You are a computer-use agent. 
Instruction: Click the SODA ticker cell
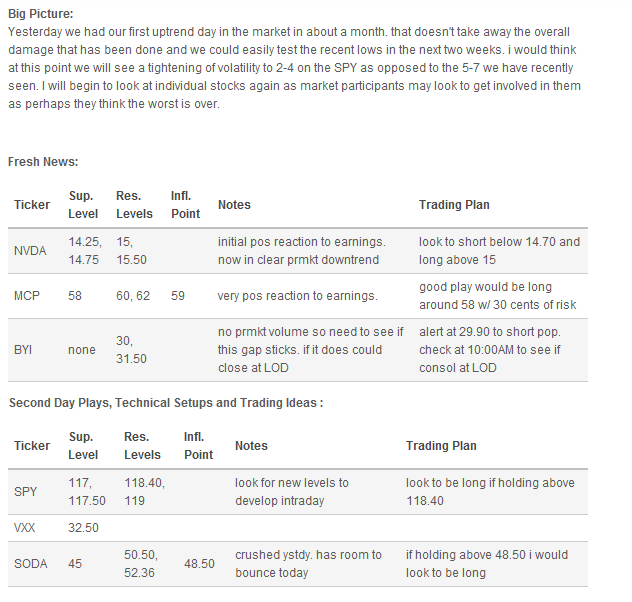click(x=32, y=564)
